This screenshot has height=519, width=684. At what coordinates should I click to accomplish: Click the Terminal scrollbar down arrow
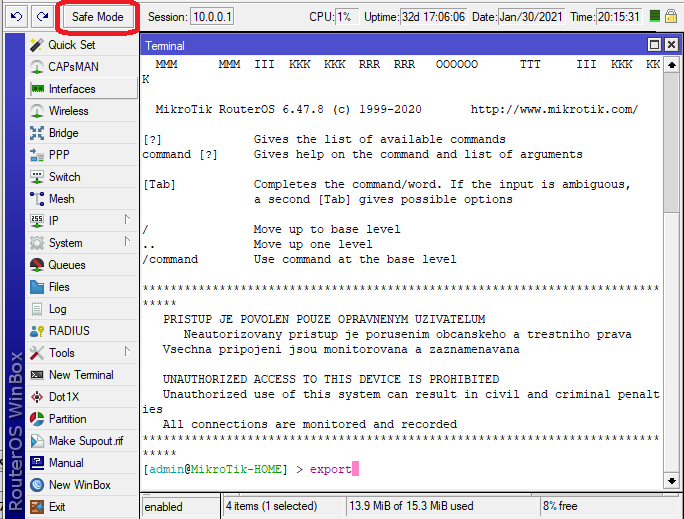(672, 481)
